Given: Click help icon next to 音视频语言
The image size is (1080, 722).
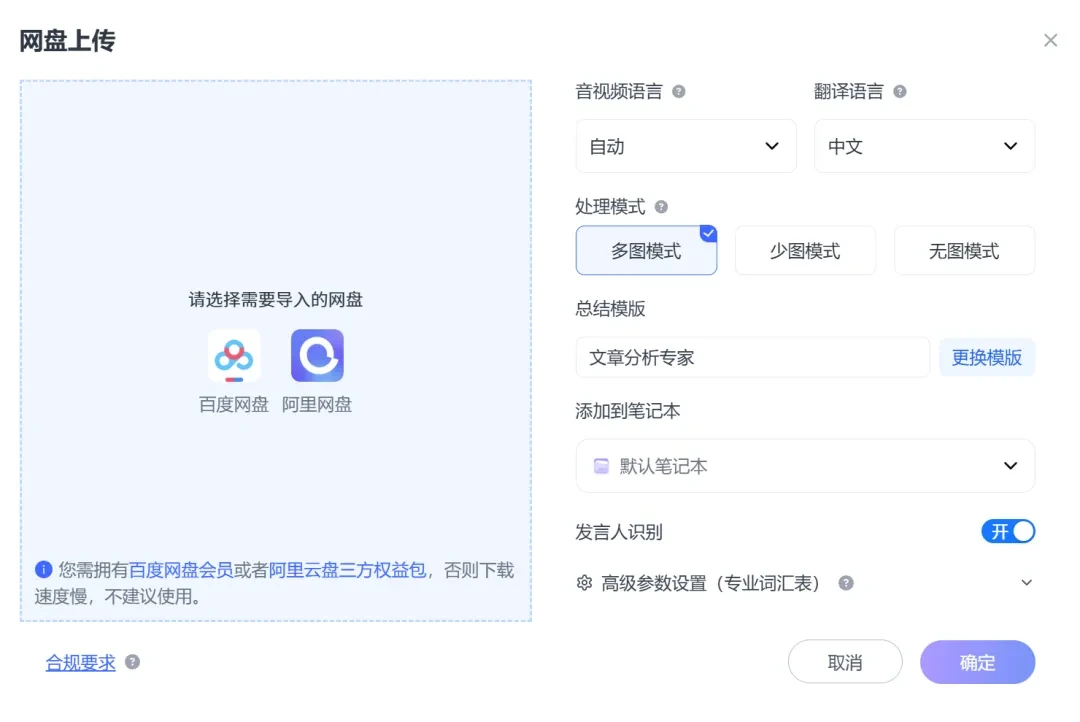Looking at the screenshot, I should pyautogui.click(x=679, y=92).
